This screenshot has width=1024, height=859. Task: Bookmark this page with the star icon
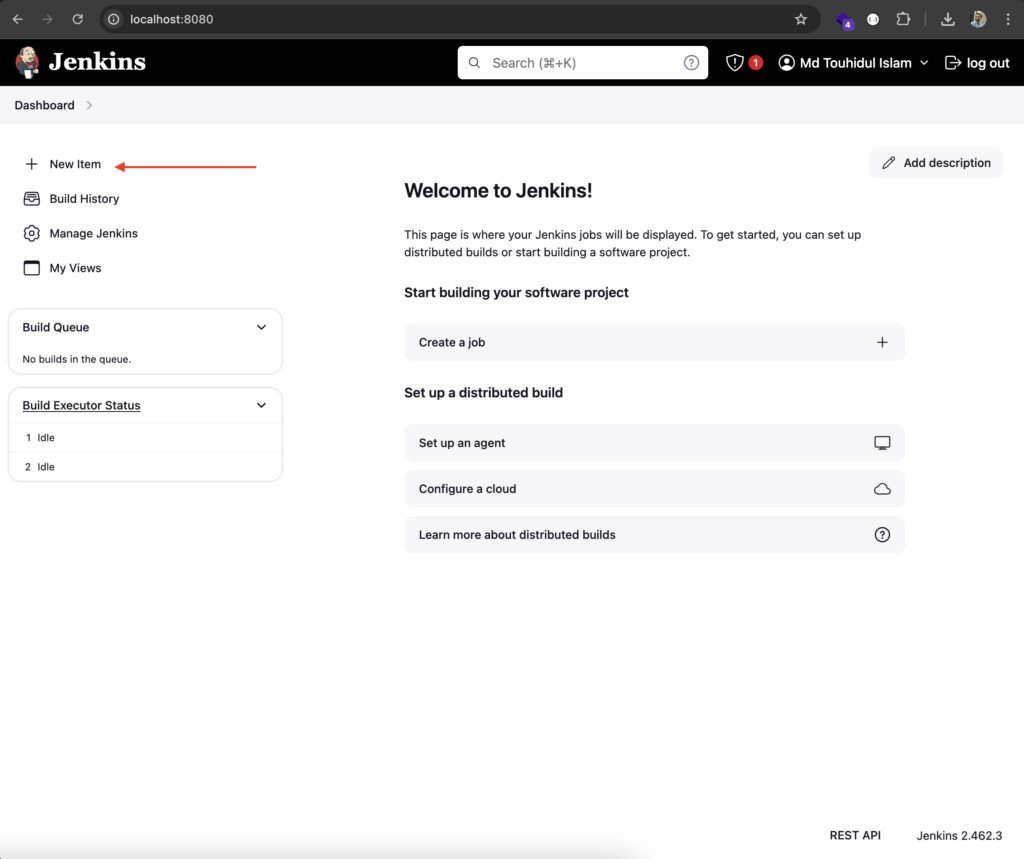[x=801, y=20]
